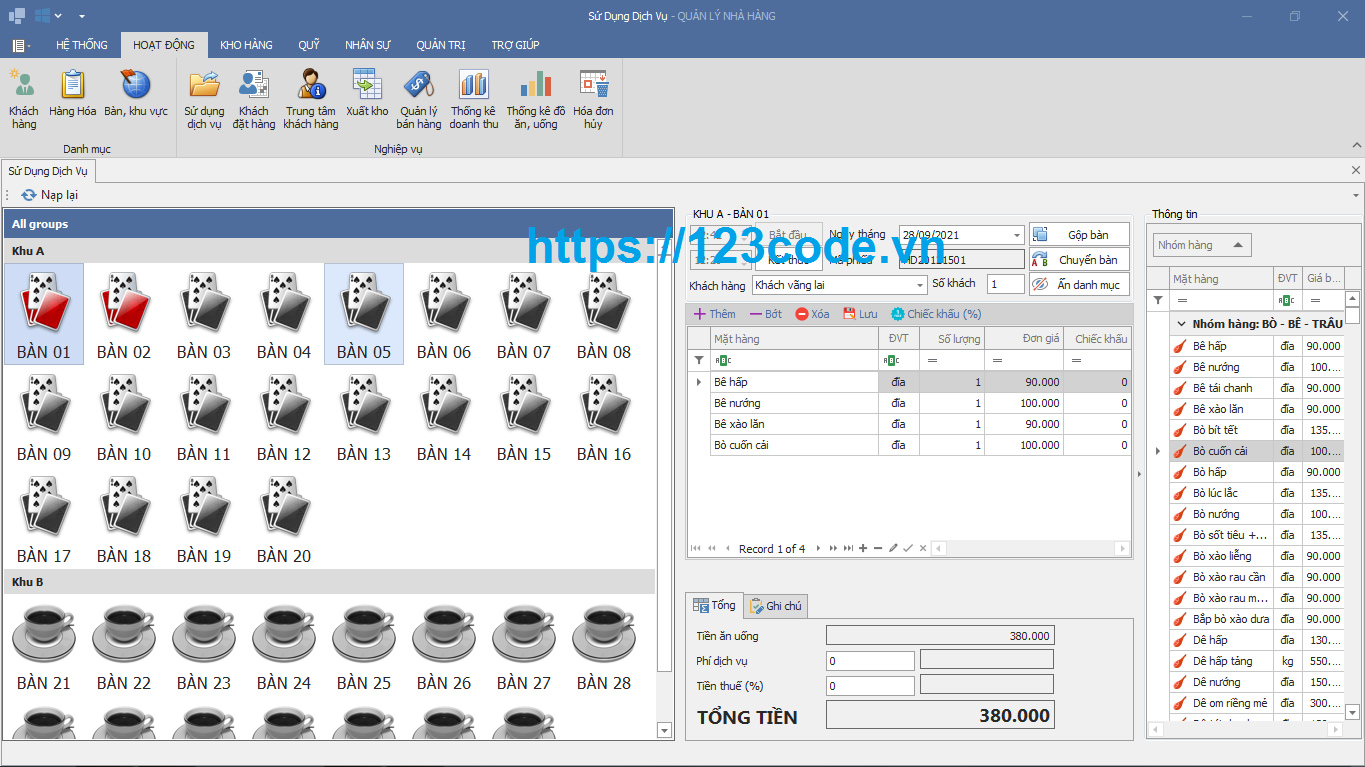Click the Xóa toolbar item
This screenshot has width=1365, height=767.
[x=812, y=314]
